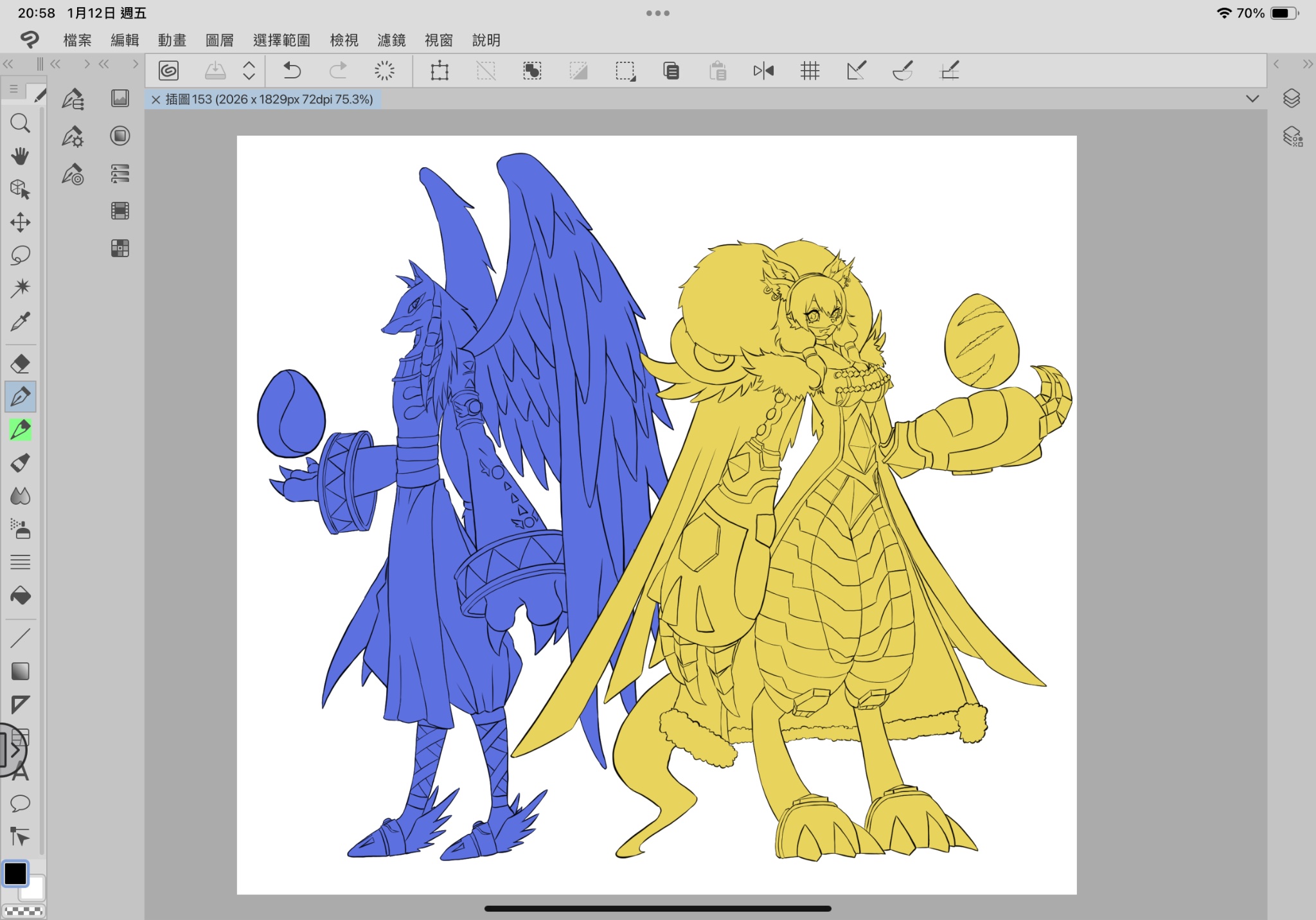Open the 圖層 layer menu
This screenshot has height=920, width=1316.
tap(219, 41)
